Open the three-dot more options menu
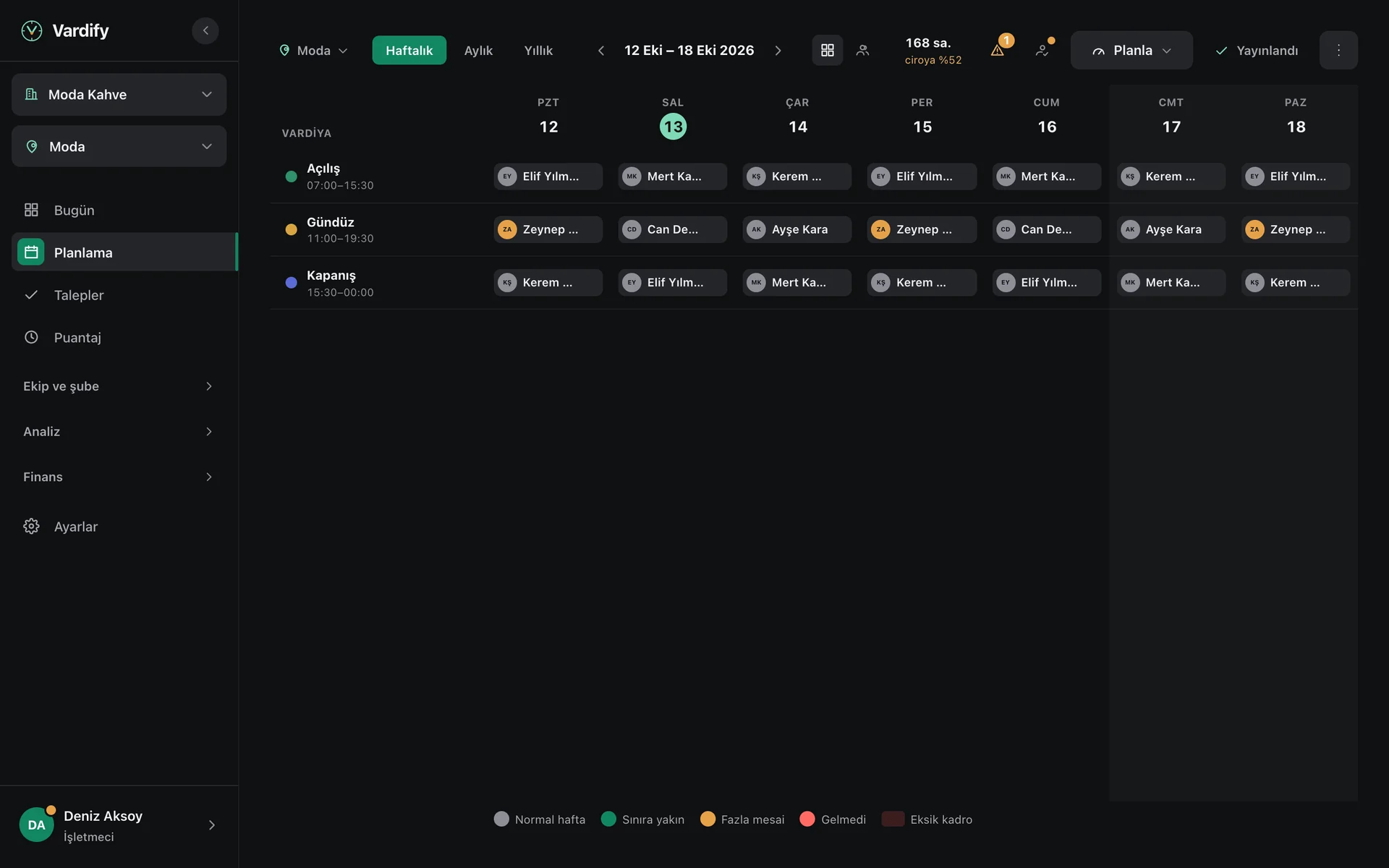 click(1338, 50)
